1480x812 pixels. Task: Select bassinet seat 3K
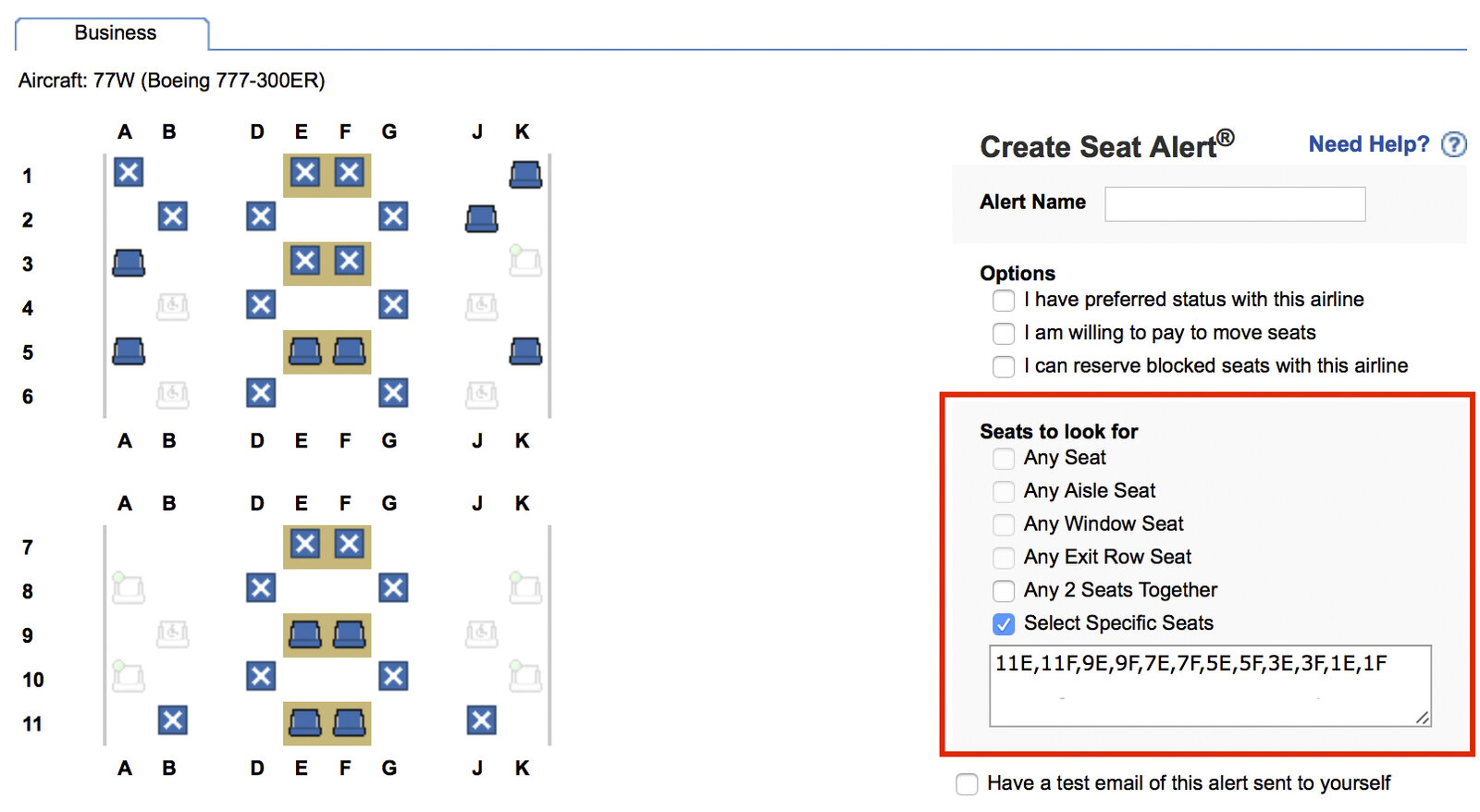coord(525,262)
